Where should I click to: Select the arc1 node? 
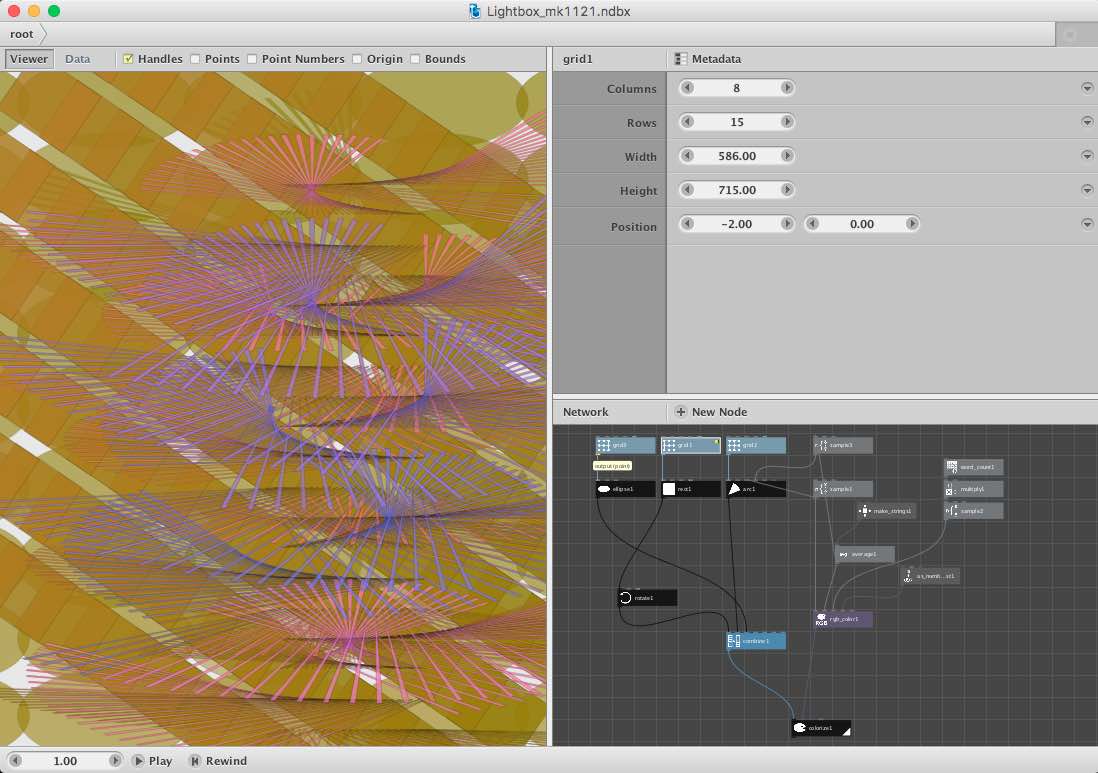point(756,489)
